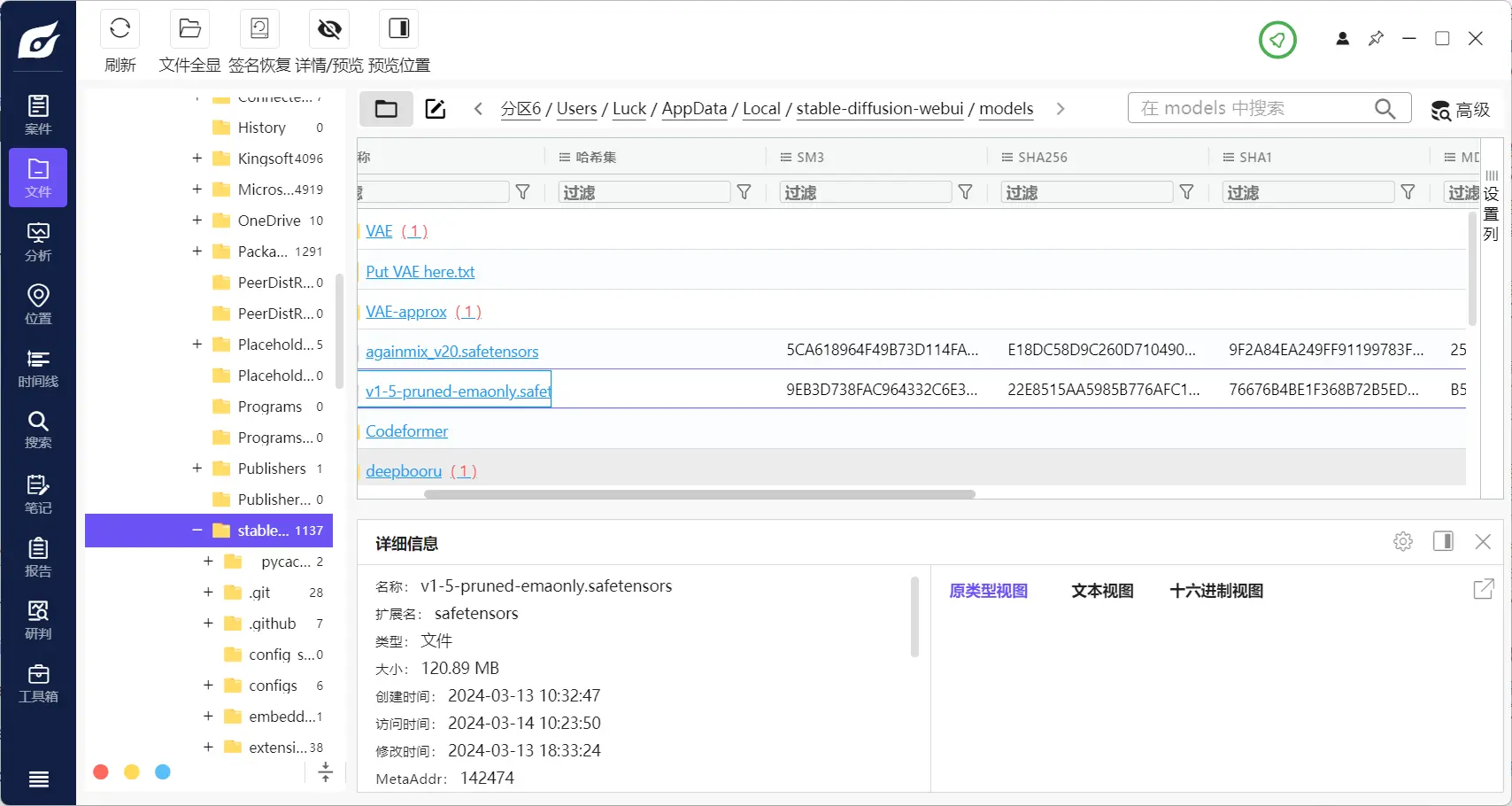1512x806 pixels.
Task: Open Put VAE here.txt file link
Action: click(420, 272)
